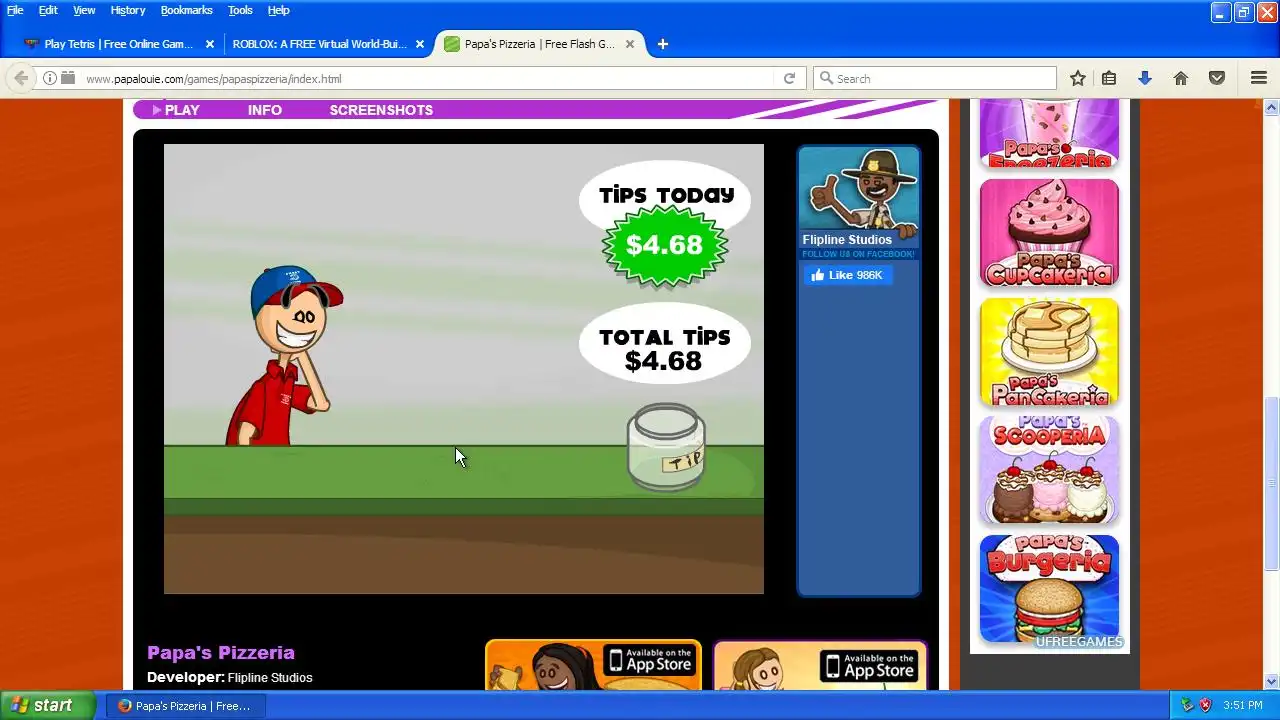The width and height of the screenshot is (1280, 720).
Task: Click the taskbar clock showing 3:51 PM
Action: (x=1243, y=705)
